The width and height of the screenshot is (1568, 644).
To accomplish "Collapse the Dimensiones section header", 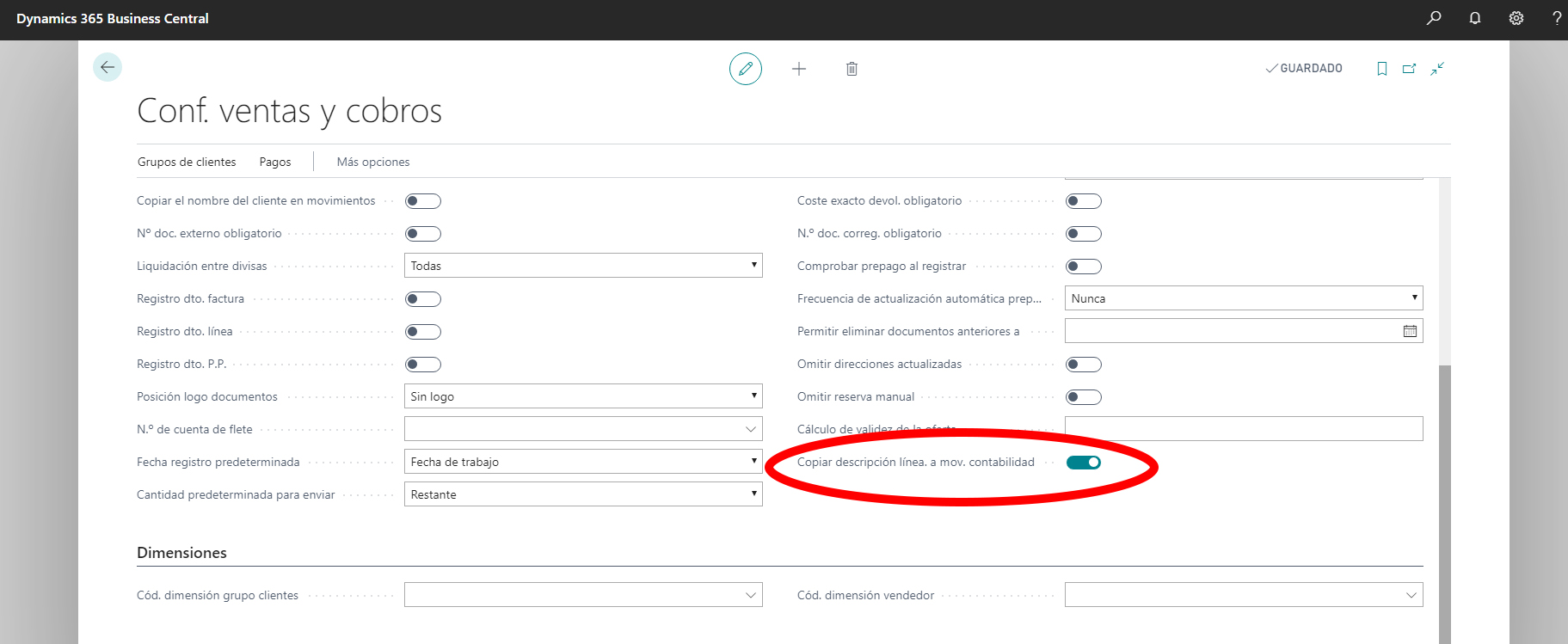I will 181,553.
